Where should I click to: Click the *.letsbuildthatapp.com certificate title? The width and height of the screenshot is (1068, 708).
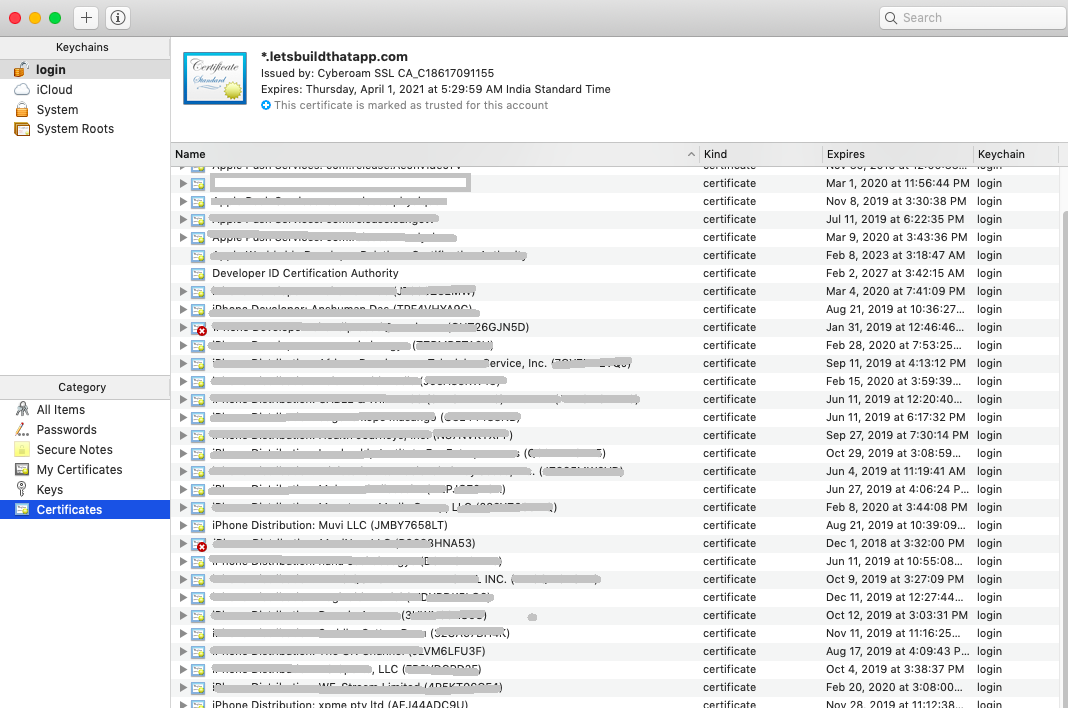[334, 57]
